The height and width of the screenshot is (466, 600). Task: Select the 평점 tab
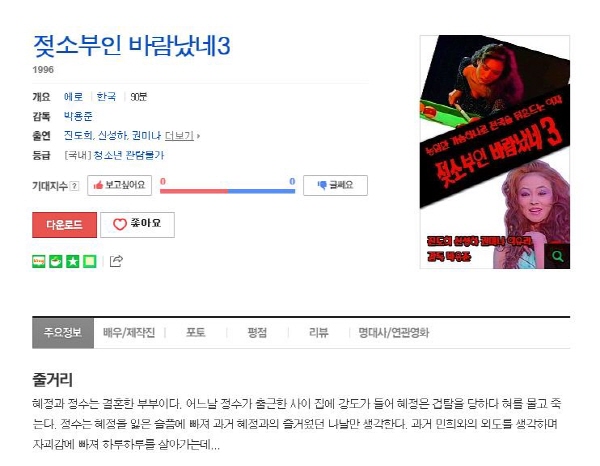tap(257, 332)
